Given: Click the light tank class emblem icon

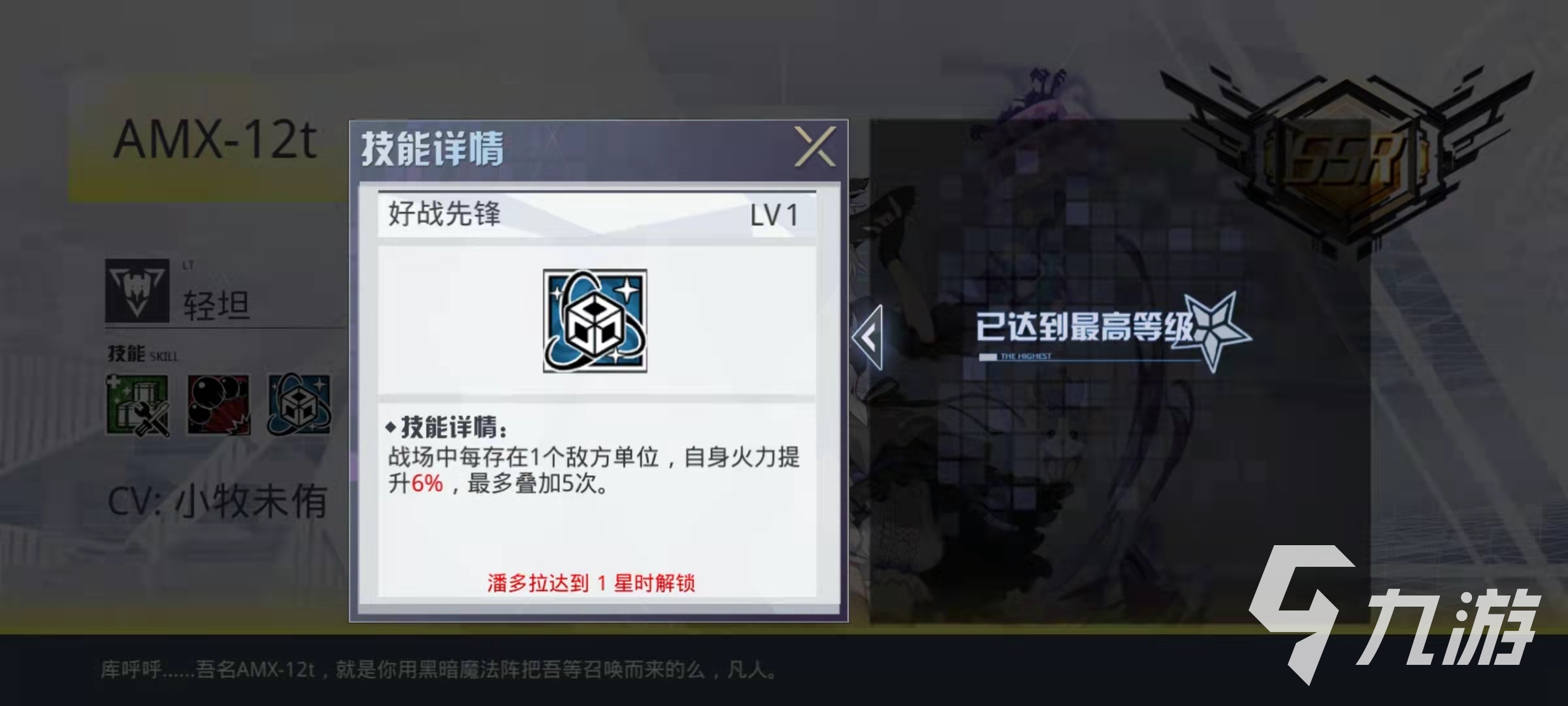Looking at the screenshot, I should pos(137,291).
